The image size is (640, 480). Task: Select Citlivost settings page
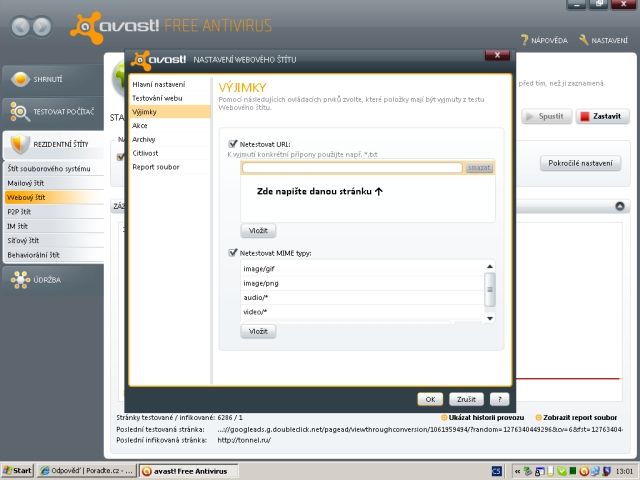(x=170, y=153)
